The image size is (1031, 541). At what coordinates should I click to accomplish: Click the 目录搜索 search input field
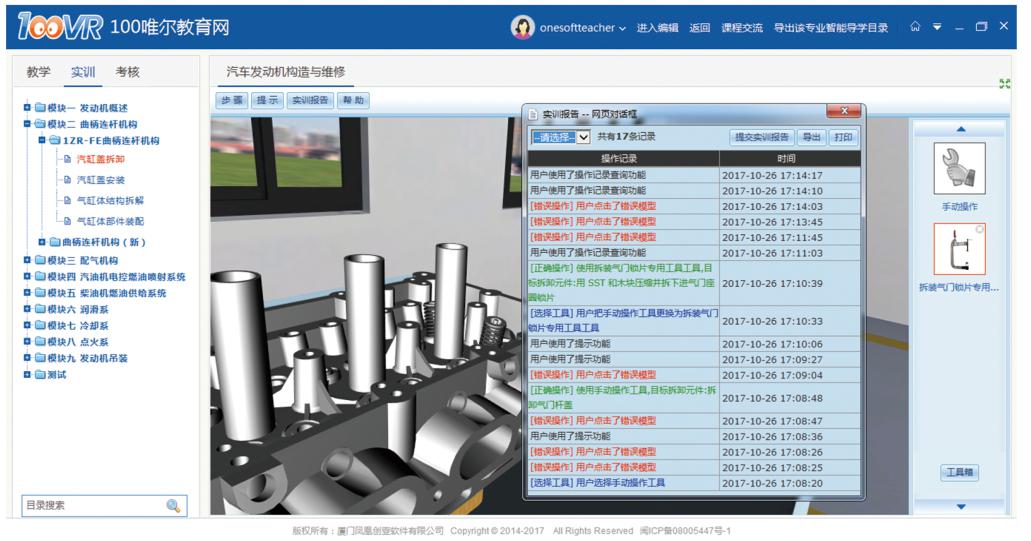coord(92,506)
